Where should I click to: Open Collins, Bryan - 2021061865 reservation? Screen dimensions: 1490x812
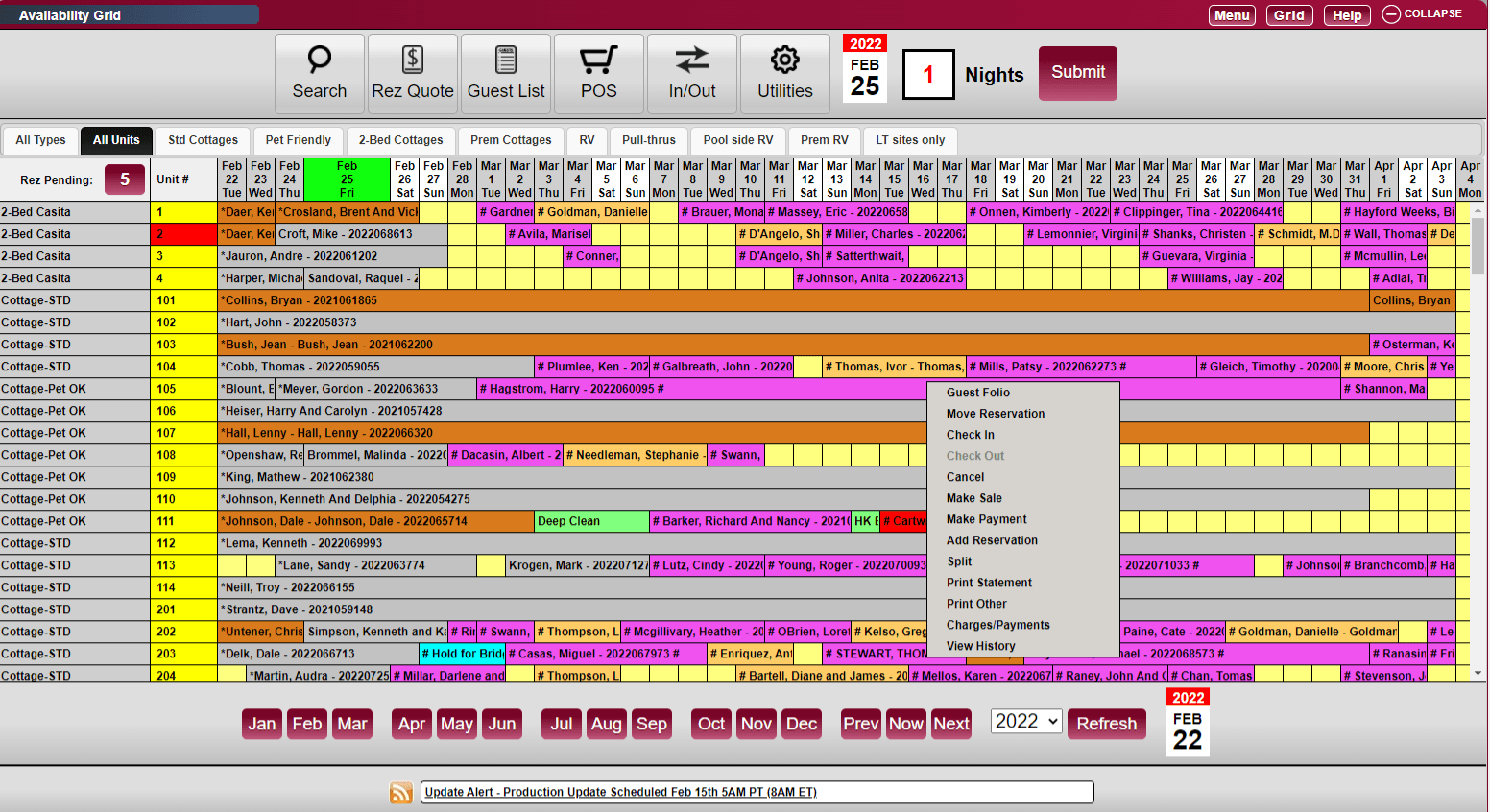coord(793,300)
